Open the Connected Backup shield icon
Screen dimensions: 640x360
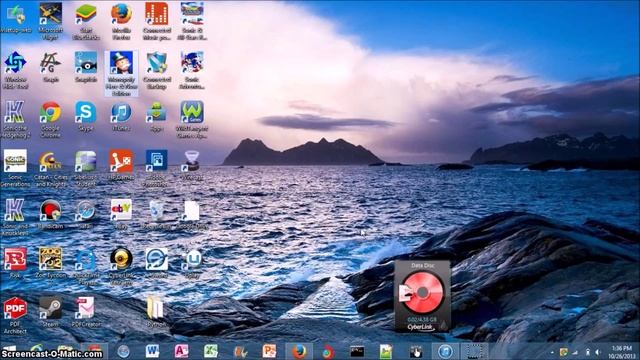(x=157, y=70)
